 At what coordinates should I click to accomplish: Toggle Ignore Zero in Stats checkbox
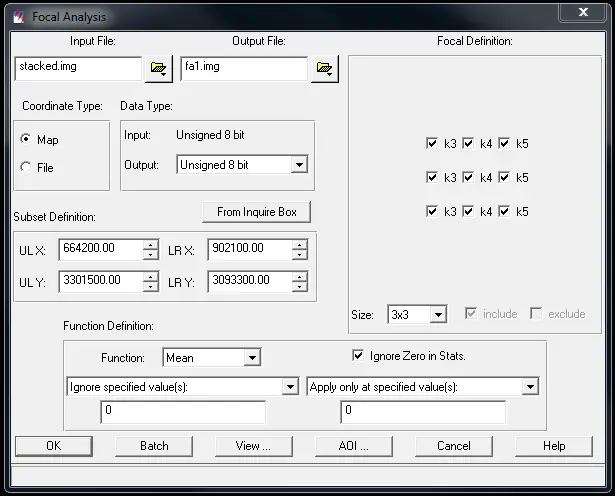[358, 356]
